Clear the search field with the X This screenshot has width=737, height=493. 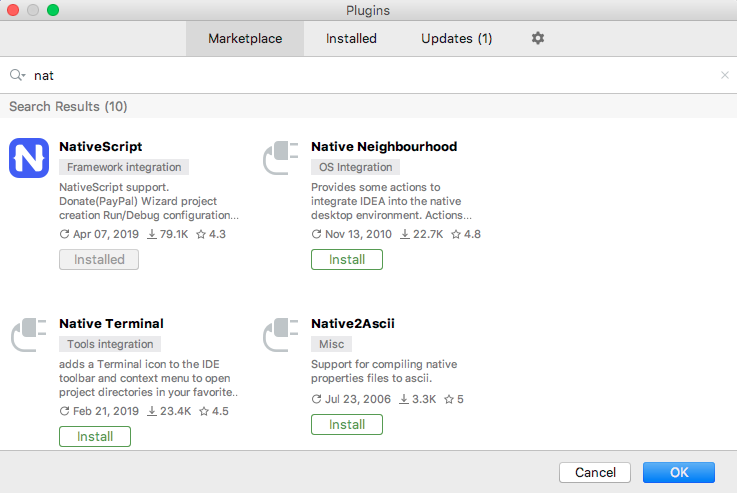click(x=725, y=75)
